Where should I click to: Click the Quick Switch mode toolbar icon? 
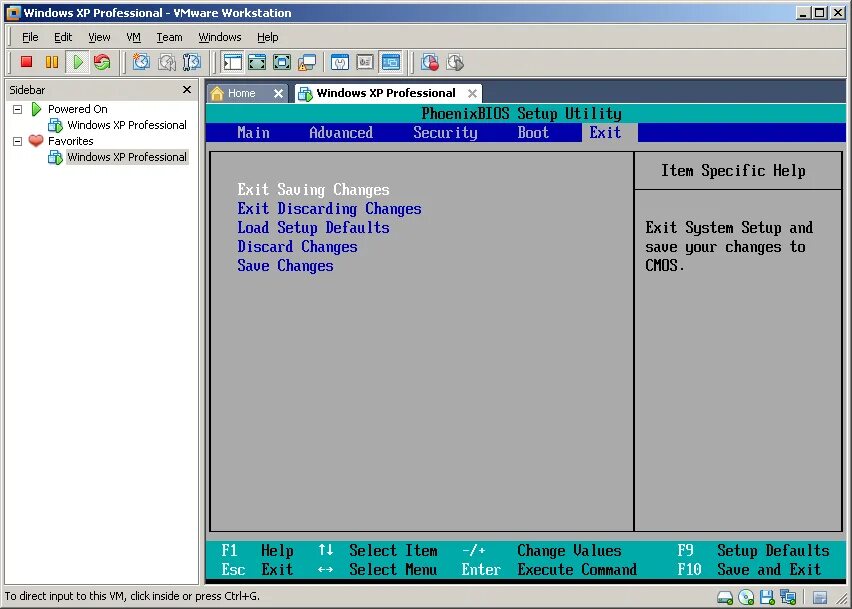point(257,62)
